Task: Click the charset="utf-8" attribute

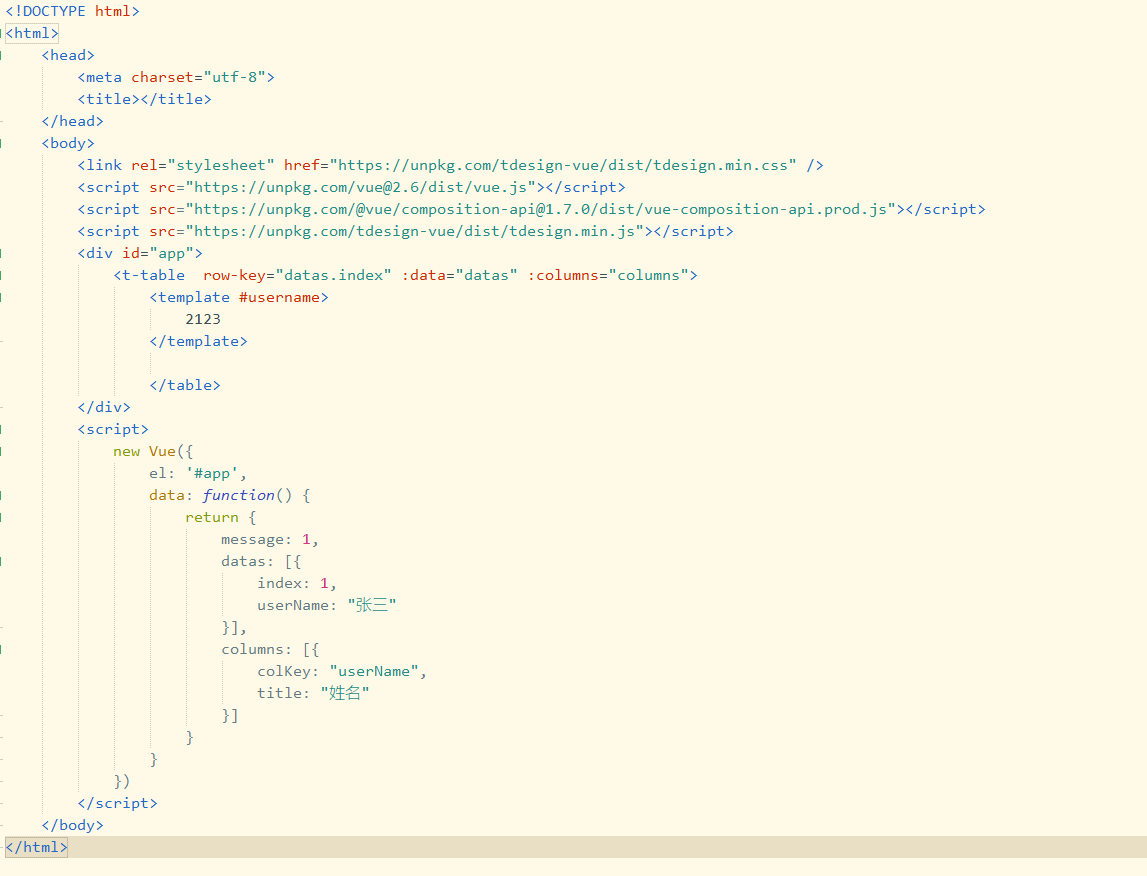Action: 198,77
